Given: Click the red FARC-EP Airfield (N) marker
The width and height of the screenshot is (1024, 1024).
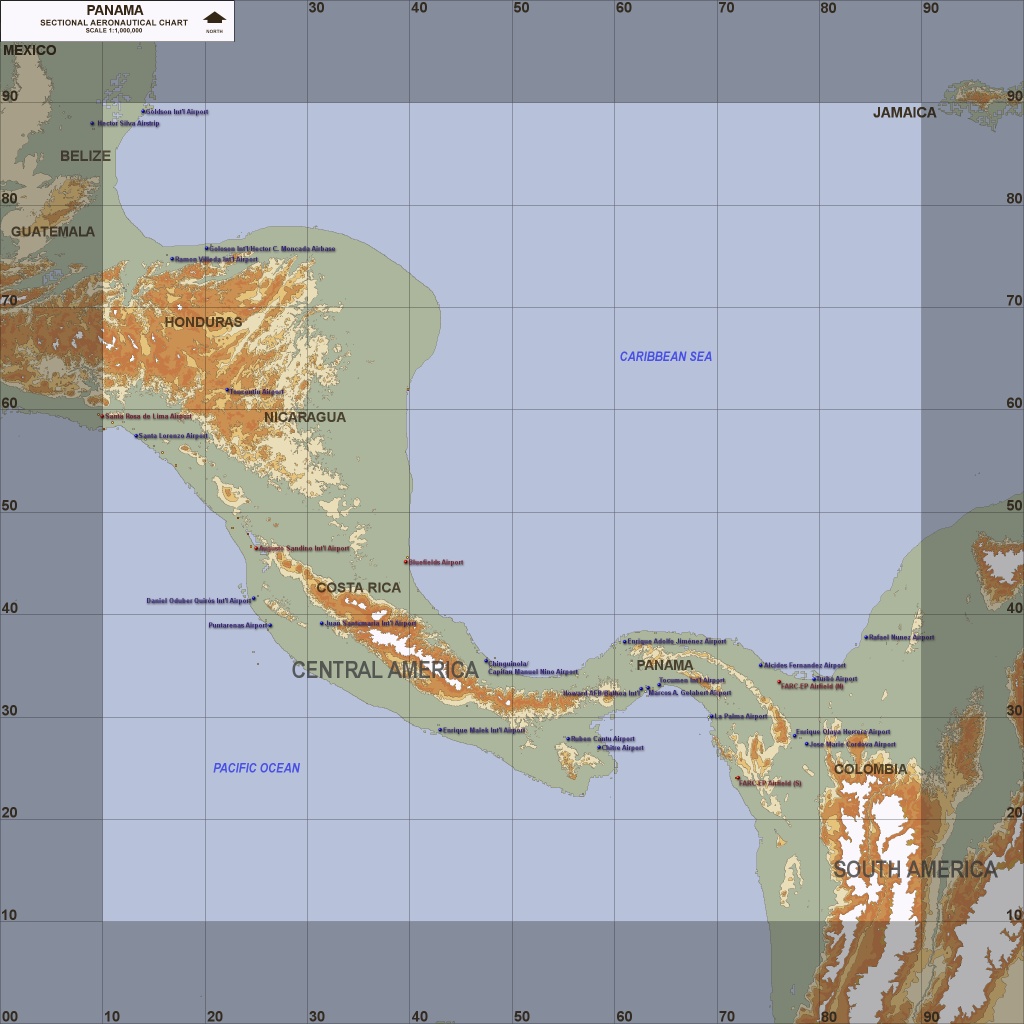Looking at the screenshot, I should (779, 682).
